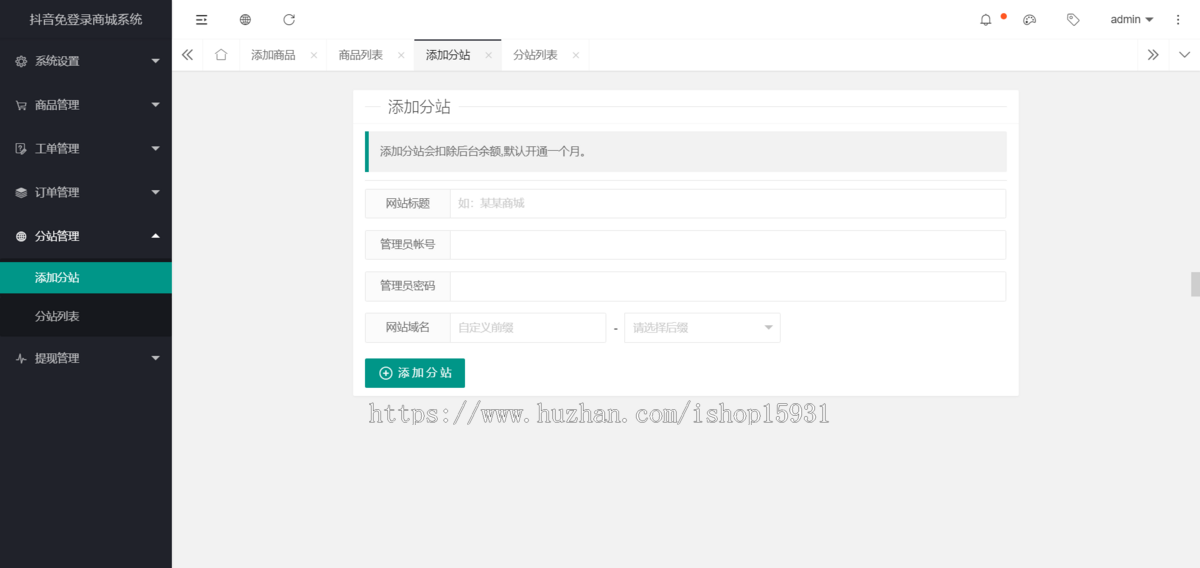Close the 商品列表 tab
Viewport: 1200px width, 568px height.
click(x=401, y=56)
